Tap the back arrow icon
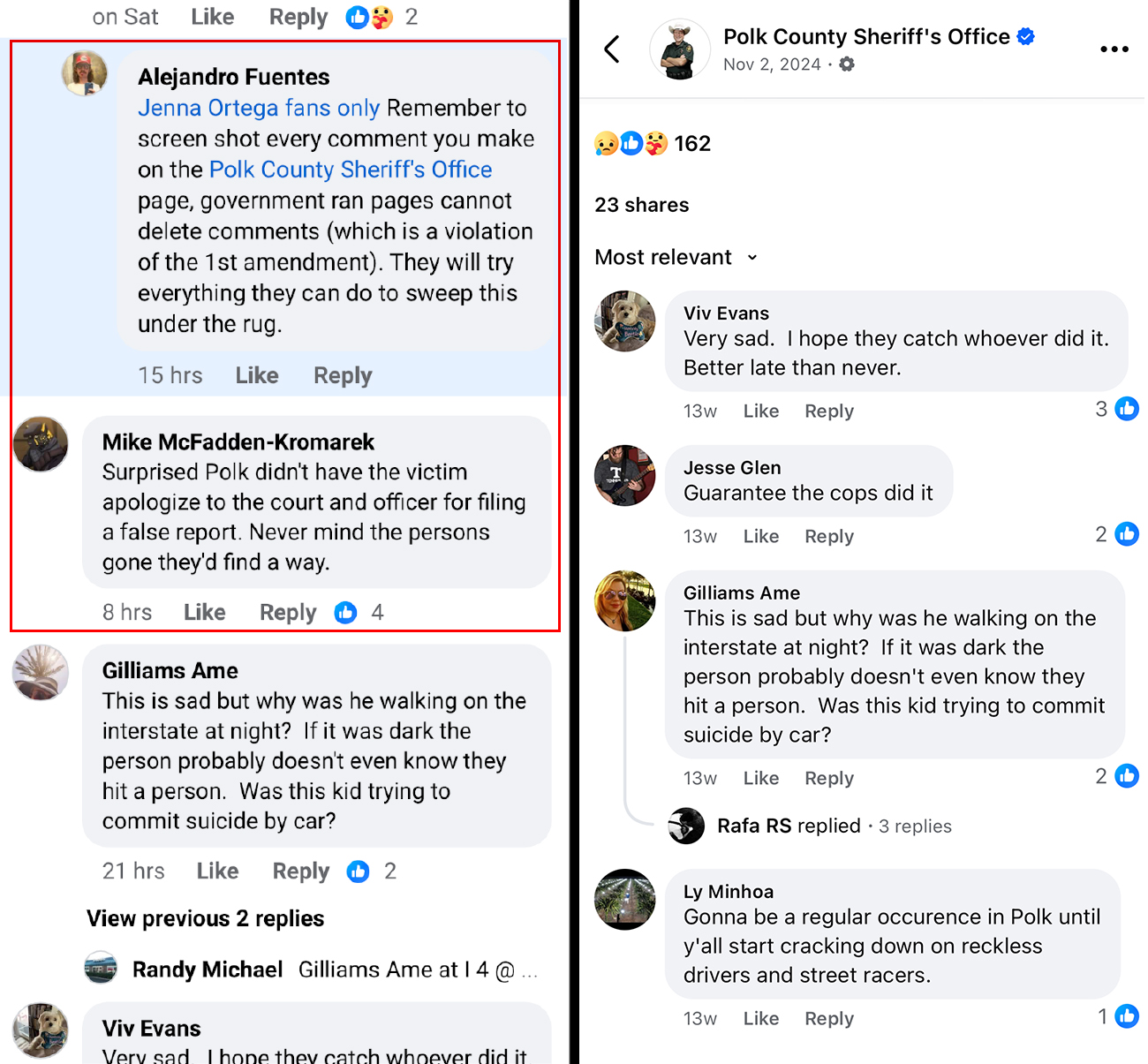This screenshot has height=1064, width=1148. tap(612, 49)
